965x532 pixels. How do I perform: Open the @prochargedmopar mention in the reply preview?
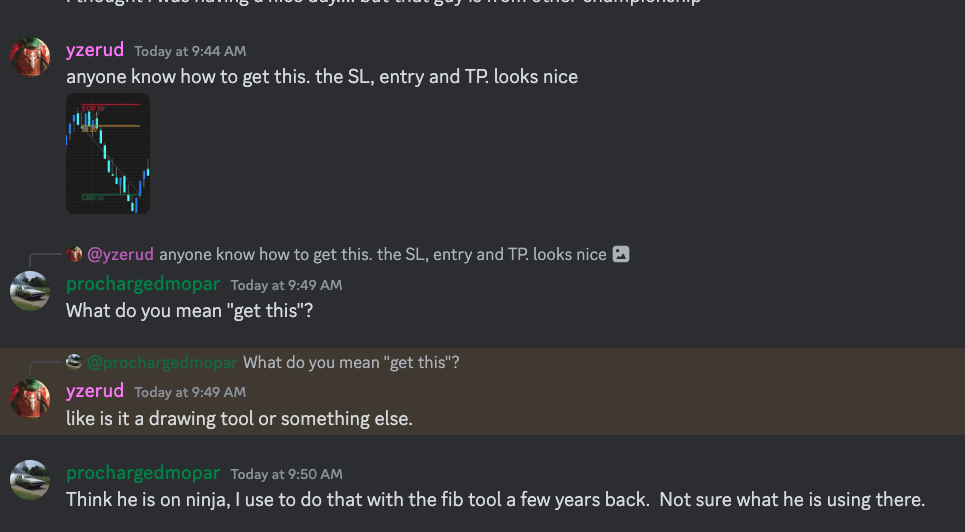pos(170,362)
